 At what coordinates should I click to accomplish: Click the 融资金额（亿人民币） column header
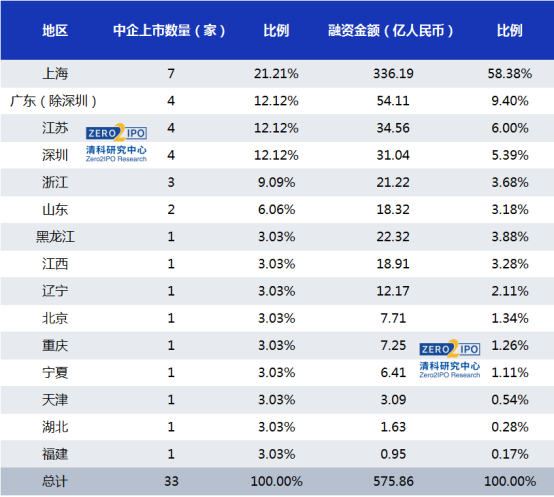coord(391,30)
